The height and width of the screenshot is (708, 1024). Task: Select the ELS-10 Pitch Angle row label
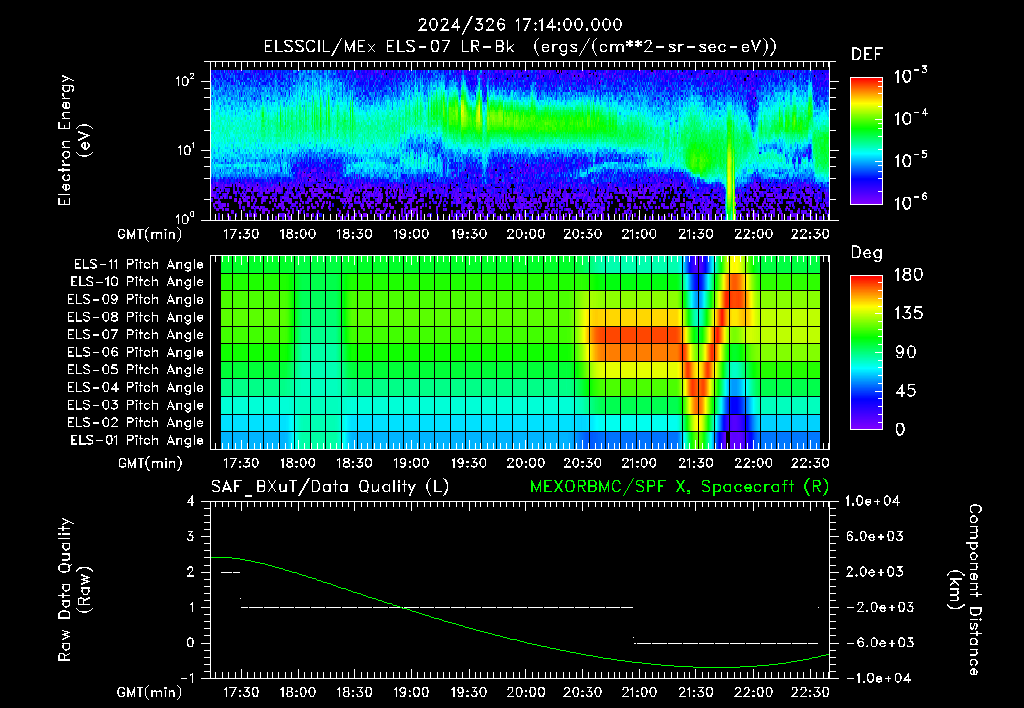pos(137,282)
